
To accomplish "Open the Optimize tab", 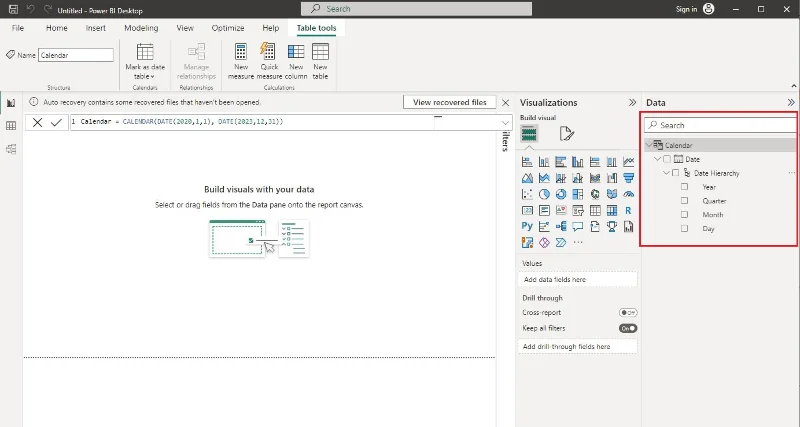I will (x=228, y=28).
